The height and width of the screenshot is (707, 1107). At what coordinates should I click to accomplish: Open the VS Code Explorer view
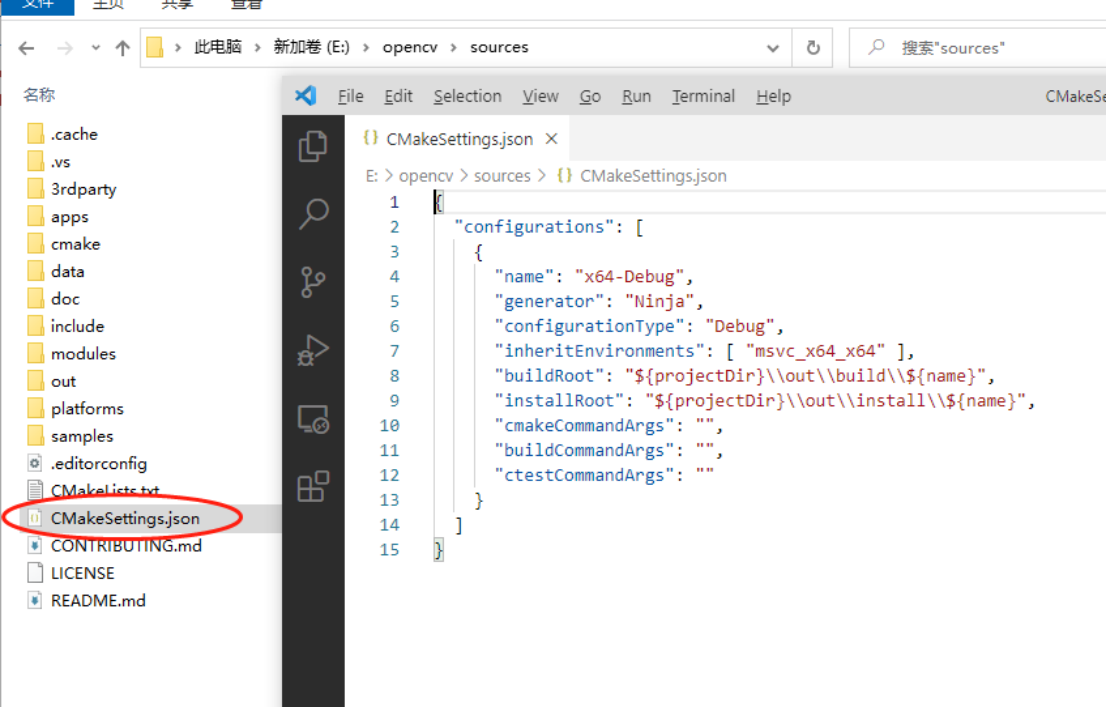(x=313, y=146)
